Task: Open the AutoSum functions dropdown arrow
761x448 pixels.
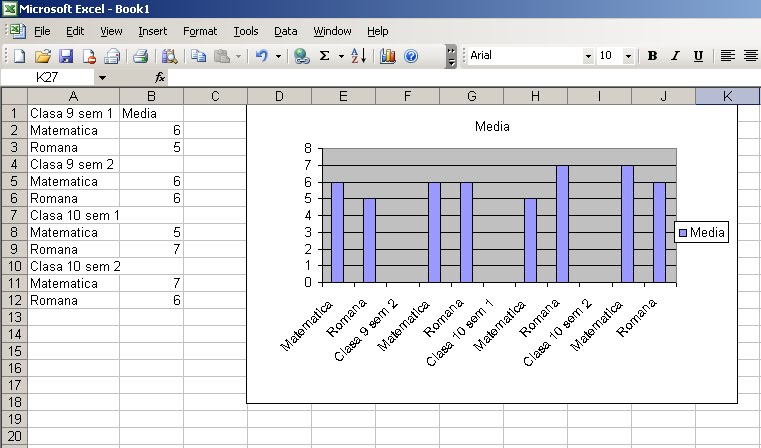Action: pos(341,56)
